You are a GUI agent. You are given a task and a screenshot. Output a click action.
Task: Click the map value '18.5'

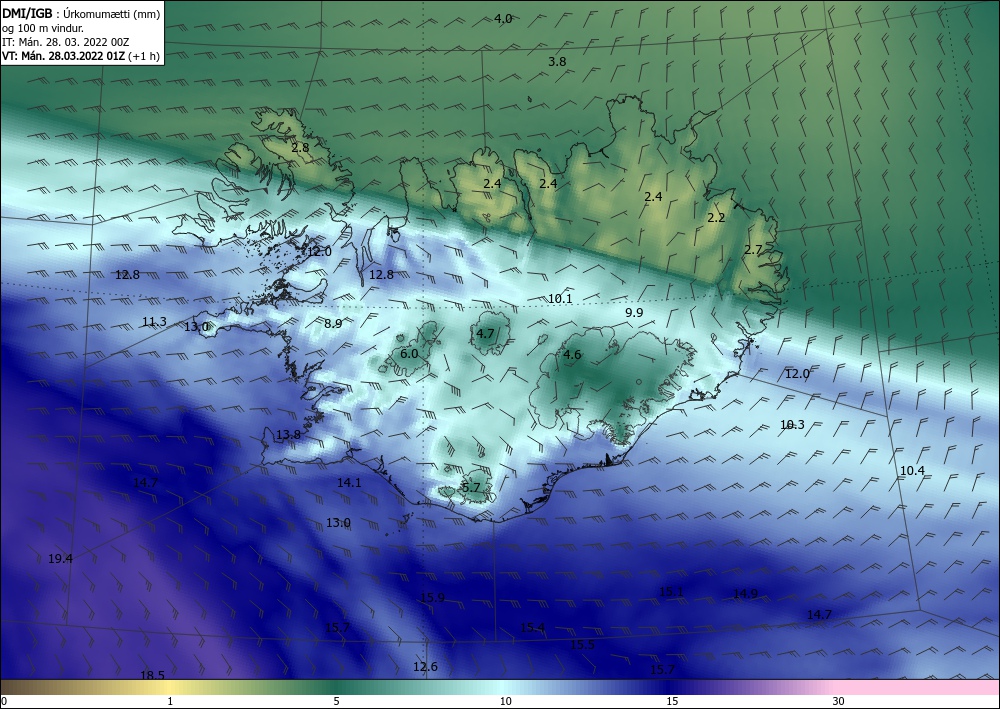[x=152, y=675]
